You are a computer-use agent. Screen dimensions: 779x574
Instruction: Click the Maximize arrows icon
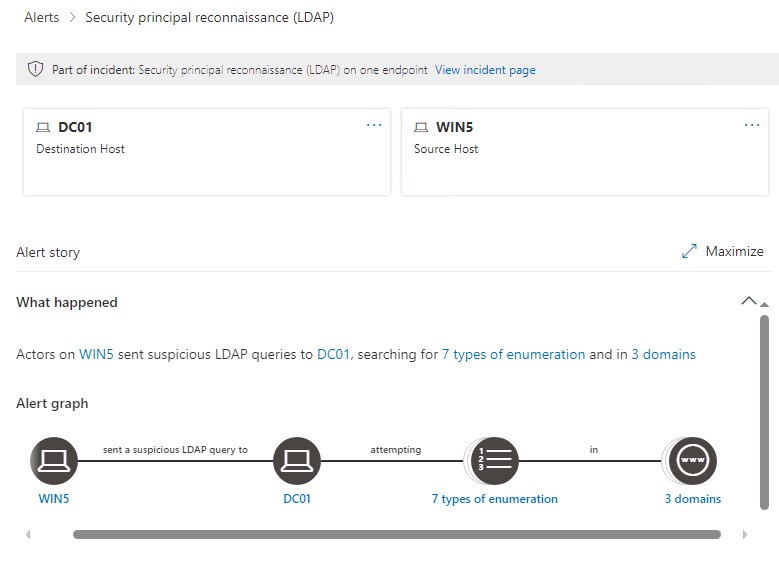point(689,252)
